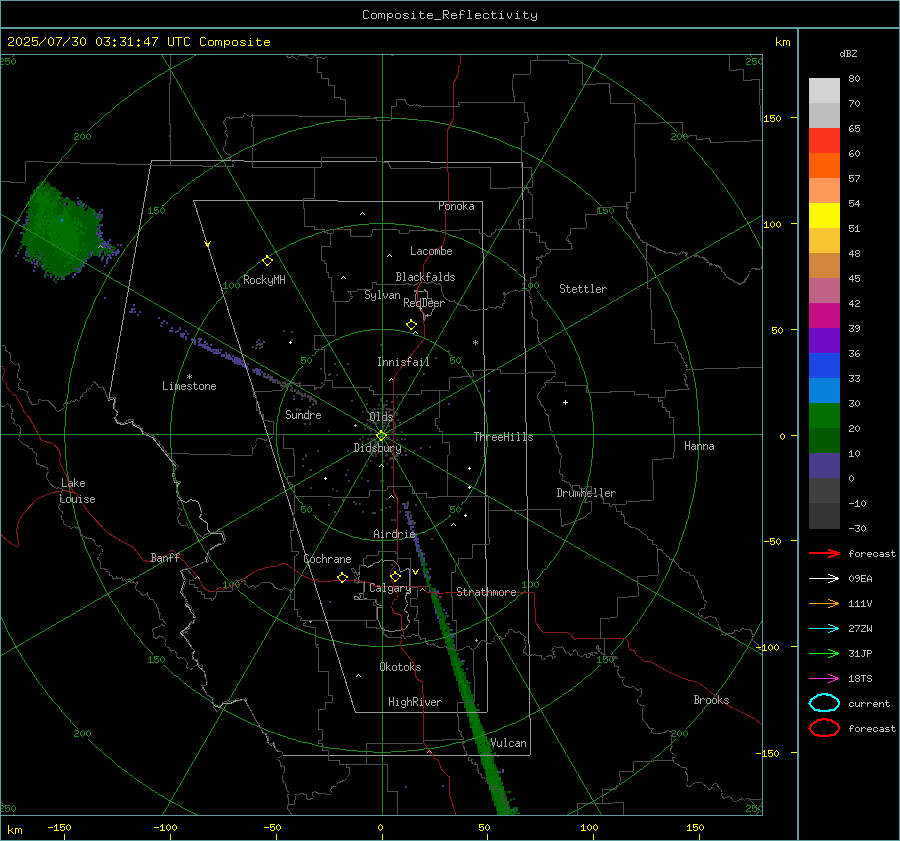Click the cyan 'current' ellipse legend icon
This screenshot has height=841, width=900.
(824, 703)
